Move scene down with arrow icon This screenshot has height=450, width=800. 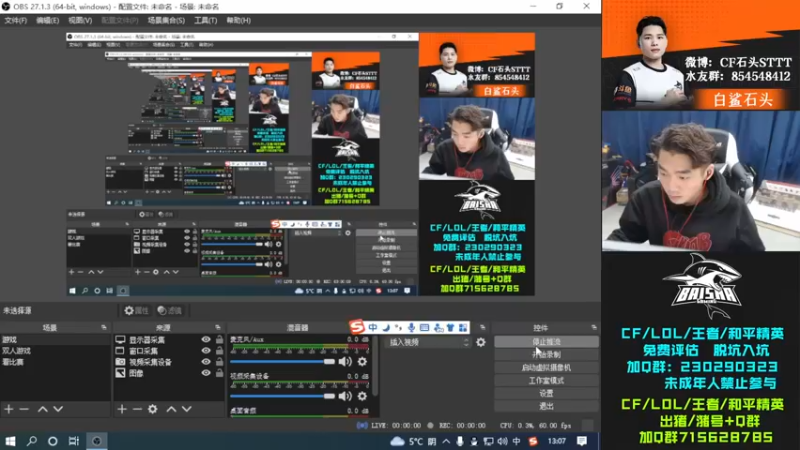click(58, 409)
